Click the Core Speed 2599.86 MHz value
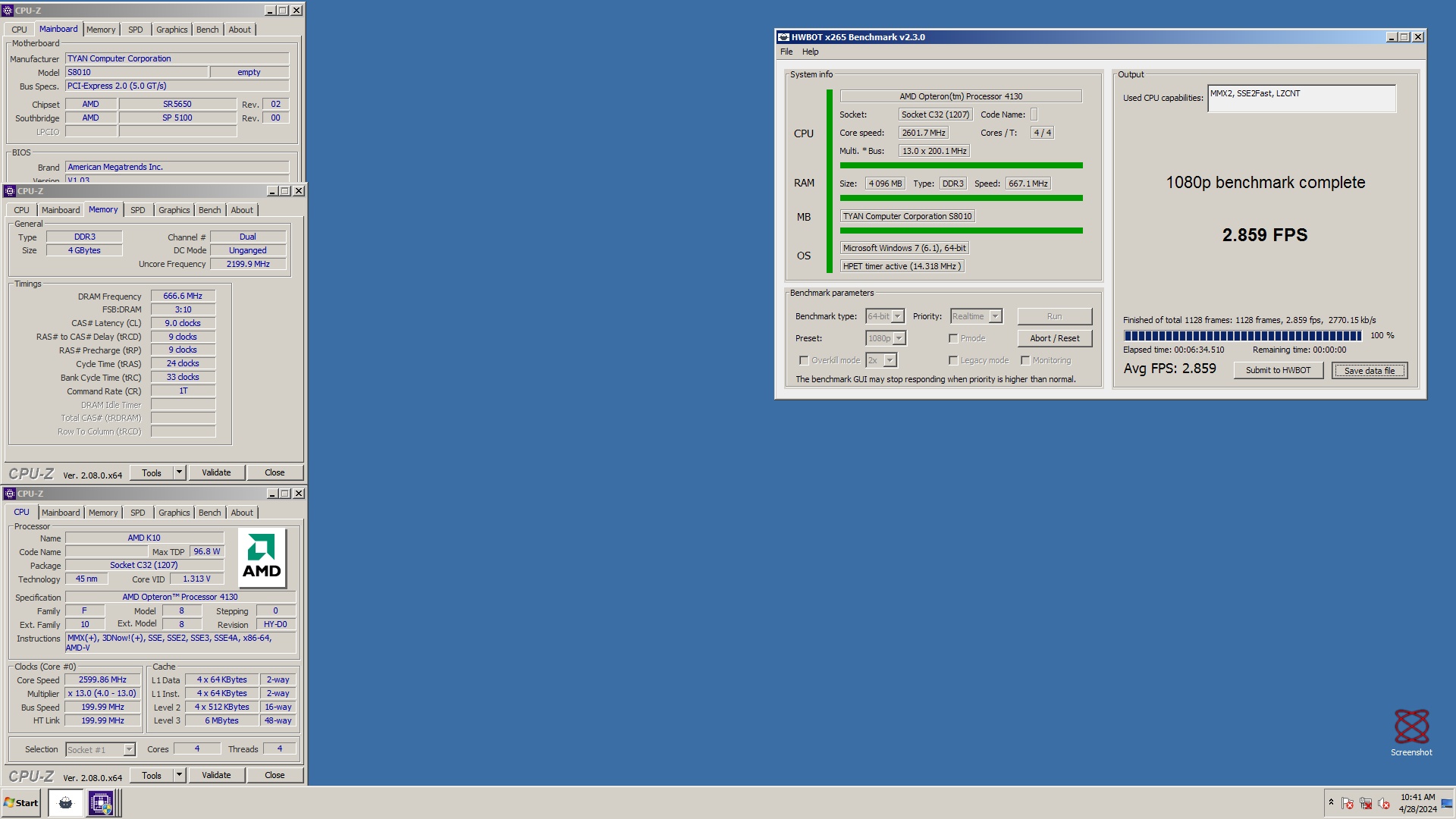 (x=102, y=680)
